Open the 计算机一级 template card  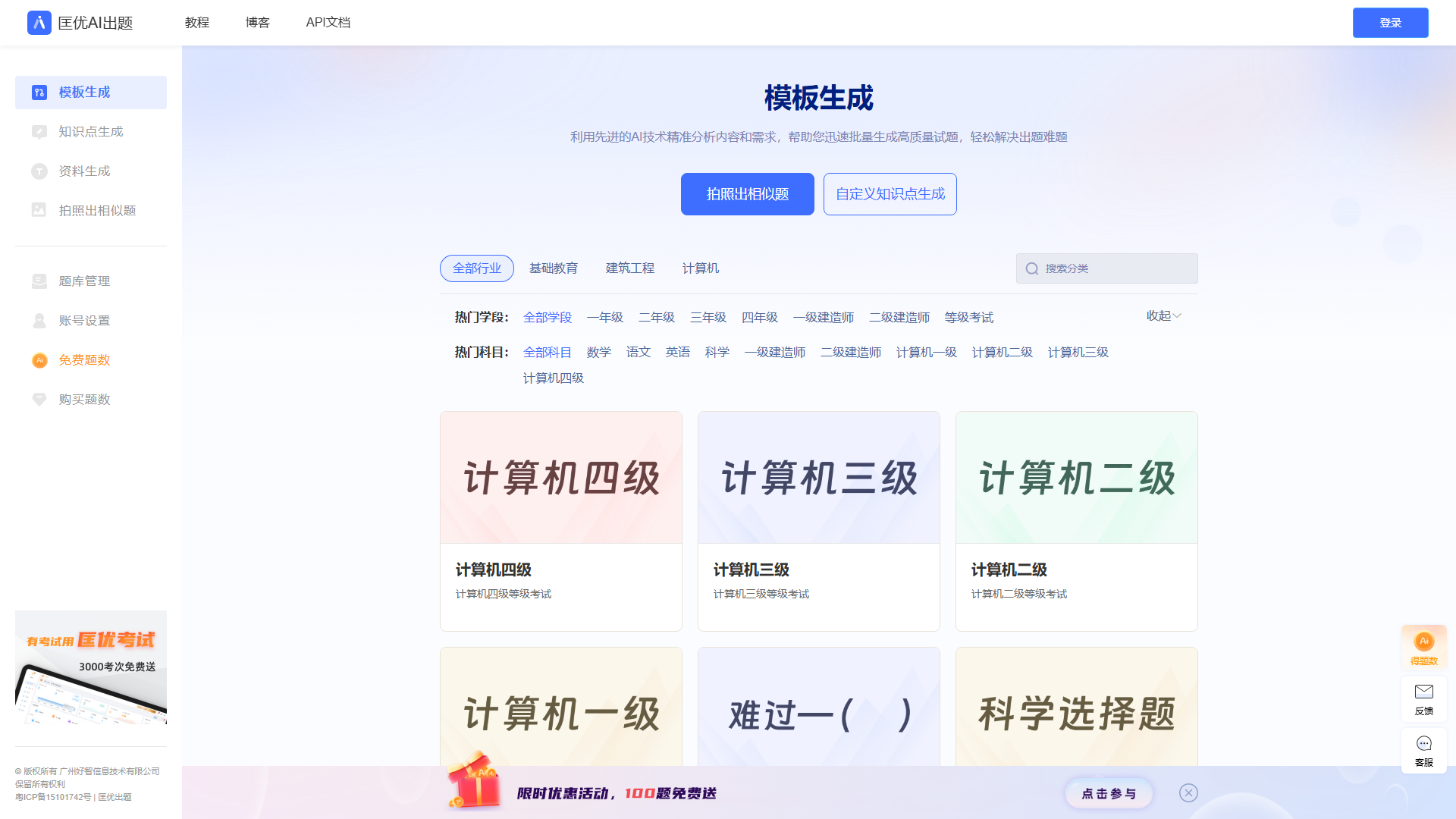pyautogui.click(x=561, y=707)
